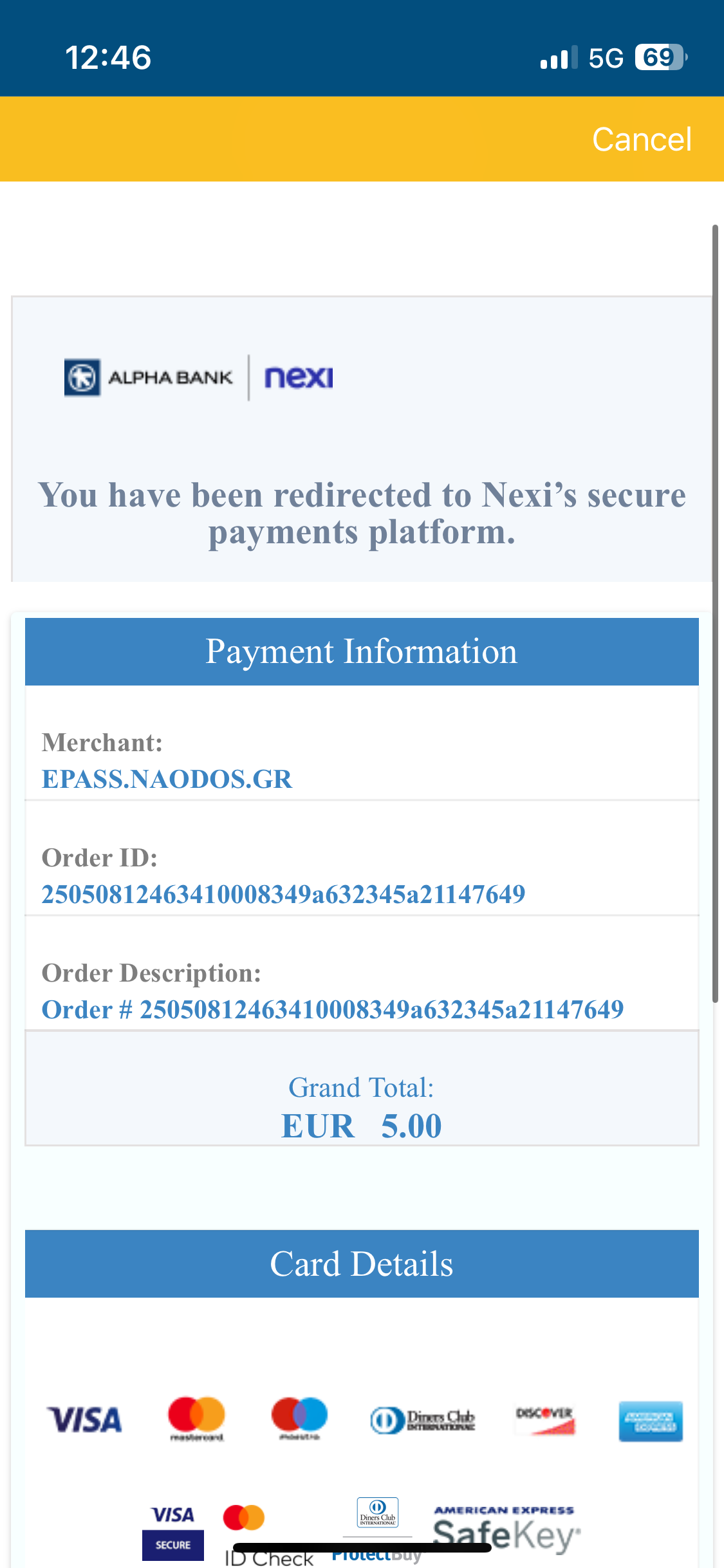Screen dimensions: 724x1568
Task: Click the Card Details header
Action: 362,1264
